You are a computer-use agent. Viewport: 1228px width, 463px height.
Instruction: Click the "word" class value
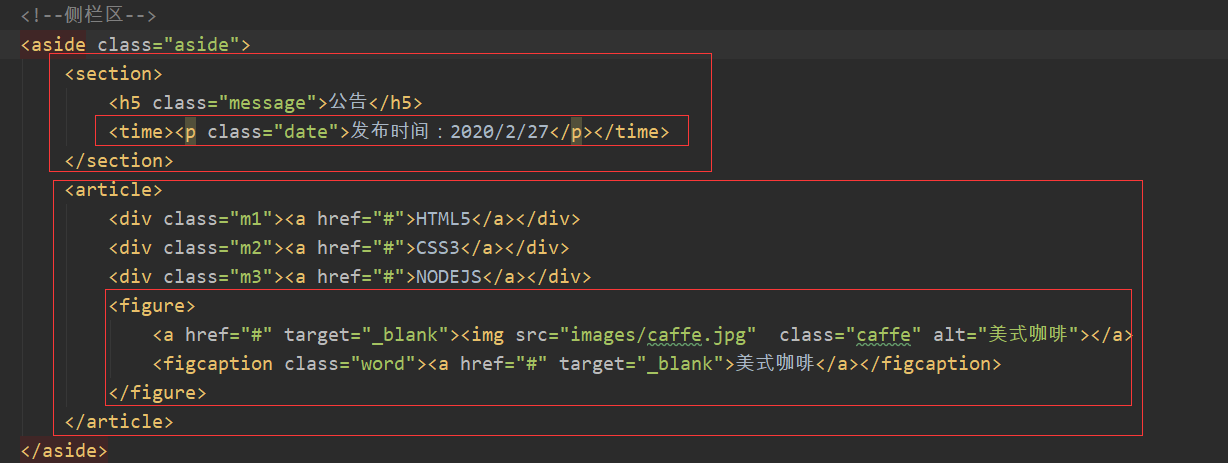coord(383,364)
